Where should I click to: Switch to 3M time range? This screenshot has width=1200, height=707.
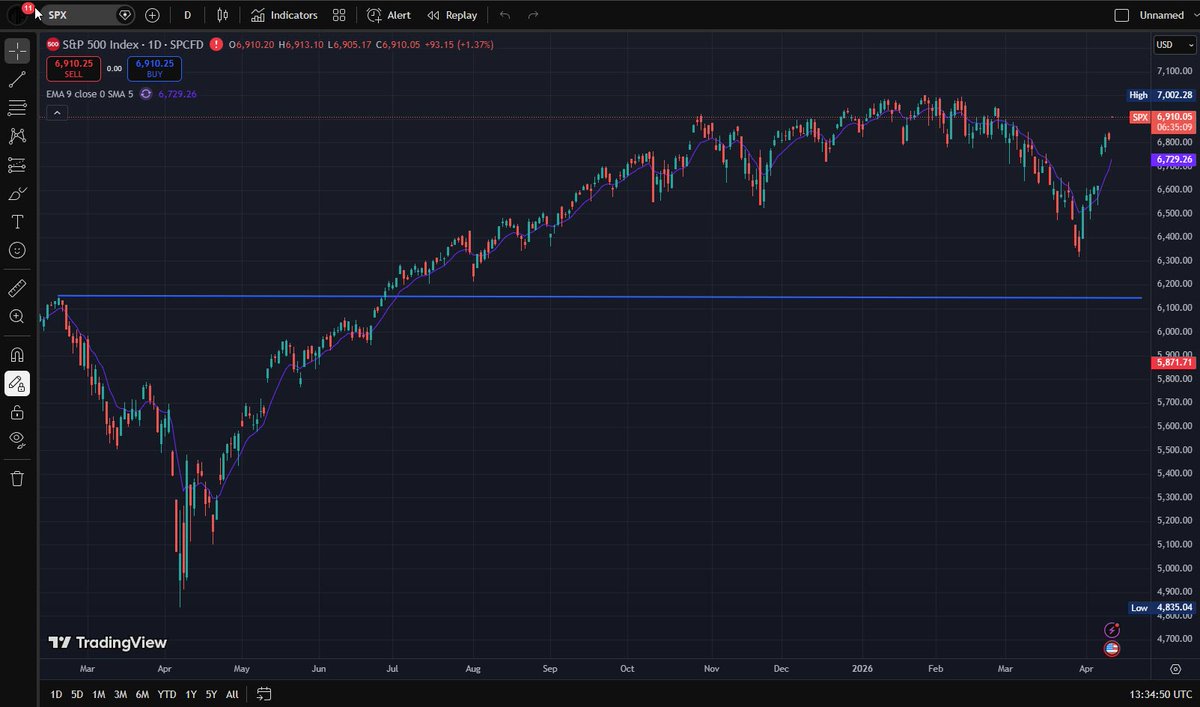pyautogui.click(x=120, y=693)
